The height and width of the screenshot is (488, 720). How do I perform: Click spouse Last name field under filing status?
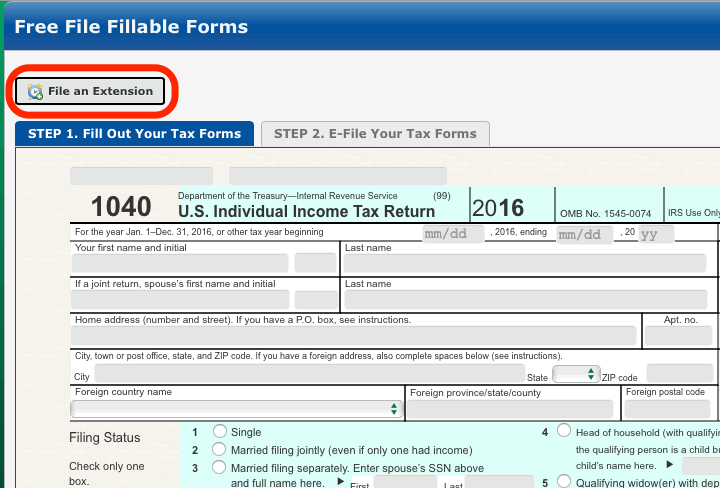tap(499, 483)
